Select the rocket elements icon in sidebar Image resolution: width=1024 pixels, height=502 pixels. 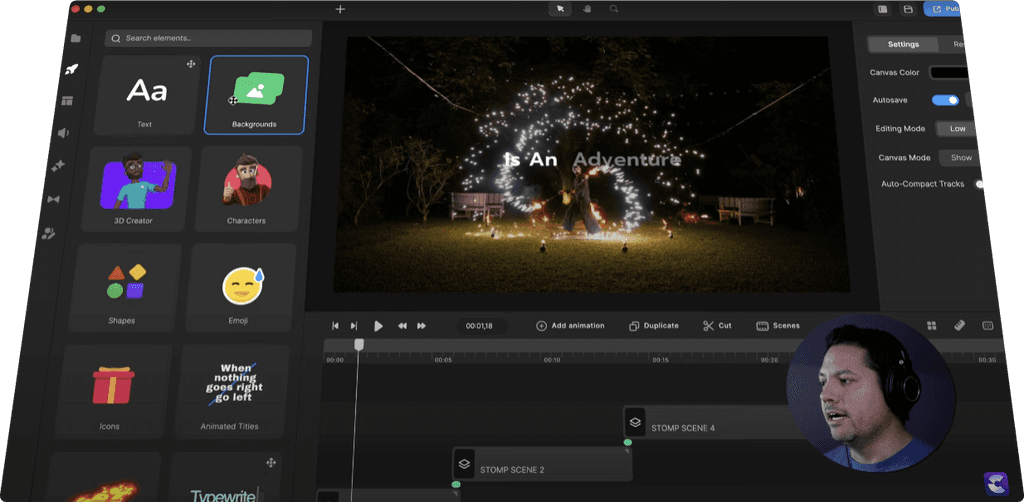(71, 69)
